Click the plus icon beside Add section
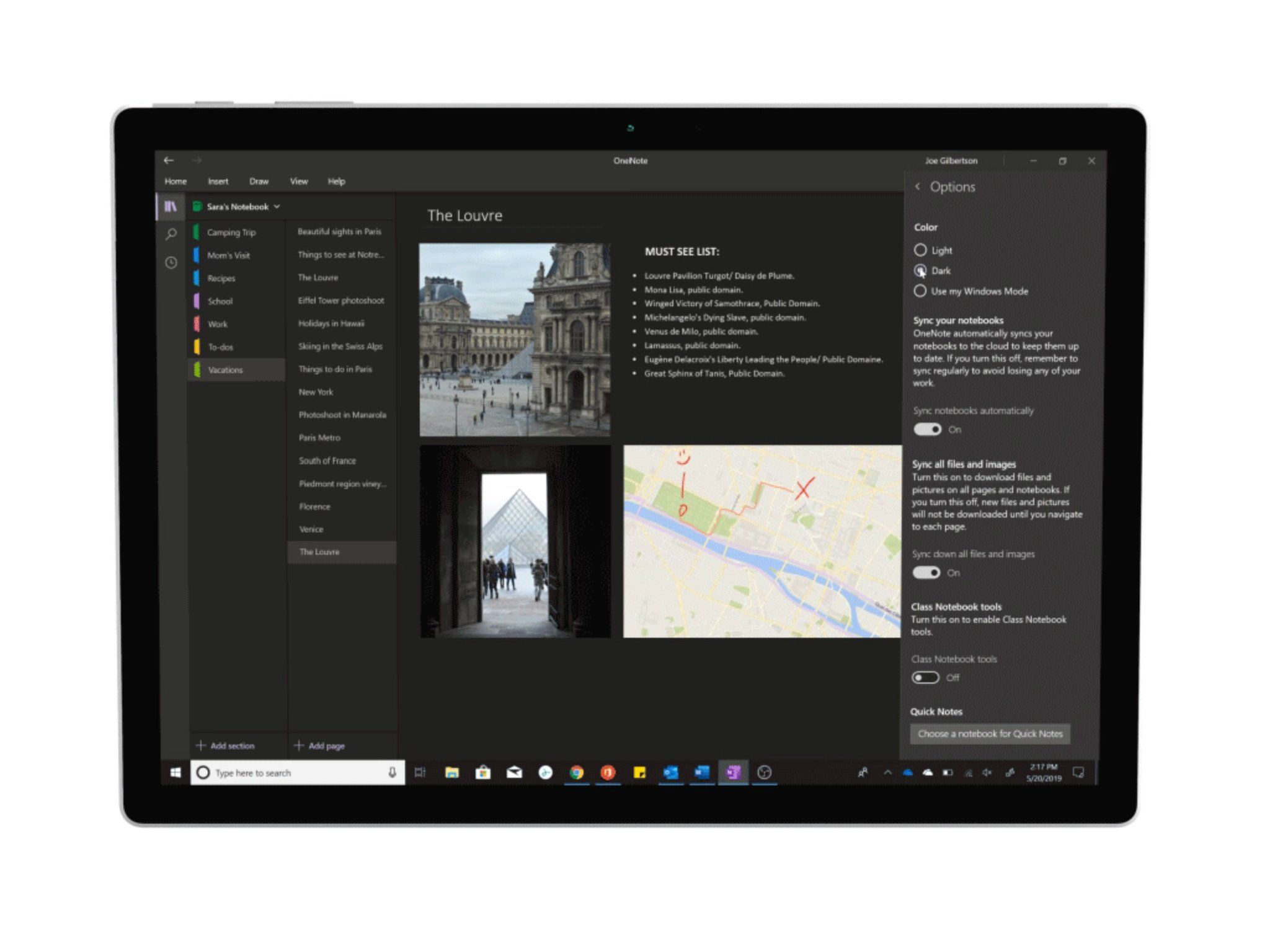This screenshot has width=1270, height=952. (200, 745)
